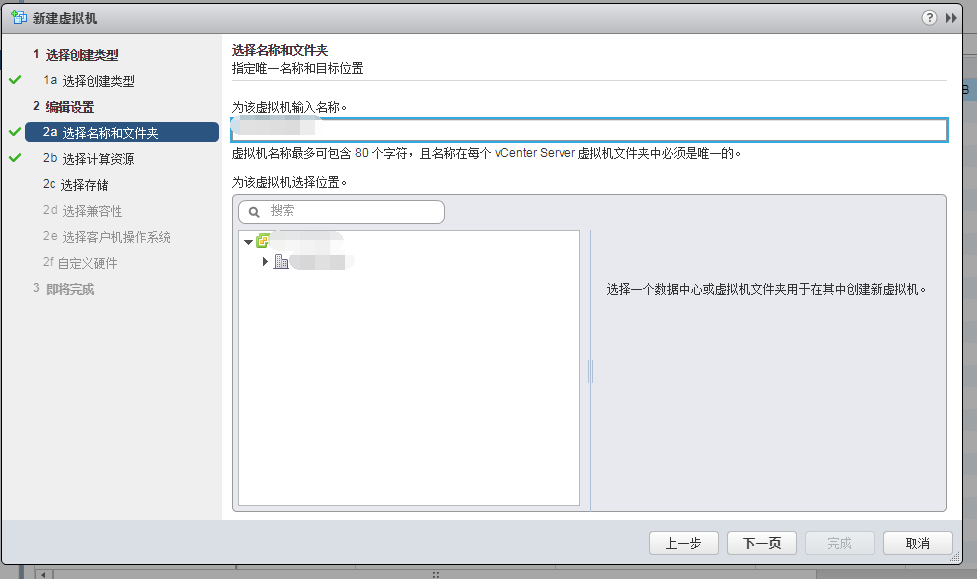Open the help question mark icon
Viewport: 977px width, 579px height.
pyautogui.click(x=929, y=17)
